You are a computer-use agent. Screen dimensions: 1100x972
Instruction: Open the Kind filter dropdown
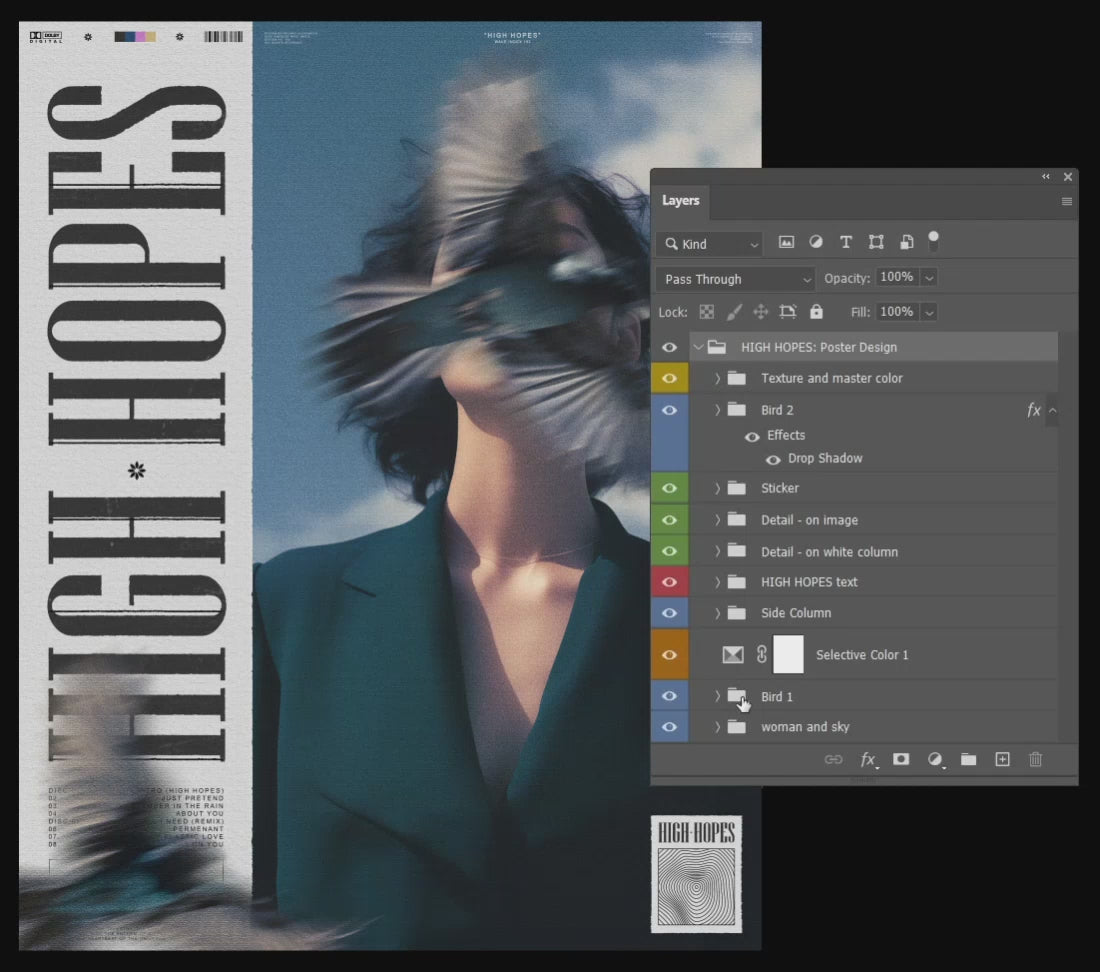(709, 243)
